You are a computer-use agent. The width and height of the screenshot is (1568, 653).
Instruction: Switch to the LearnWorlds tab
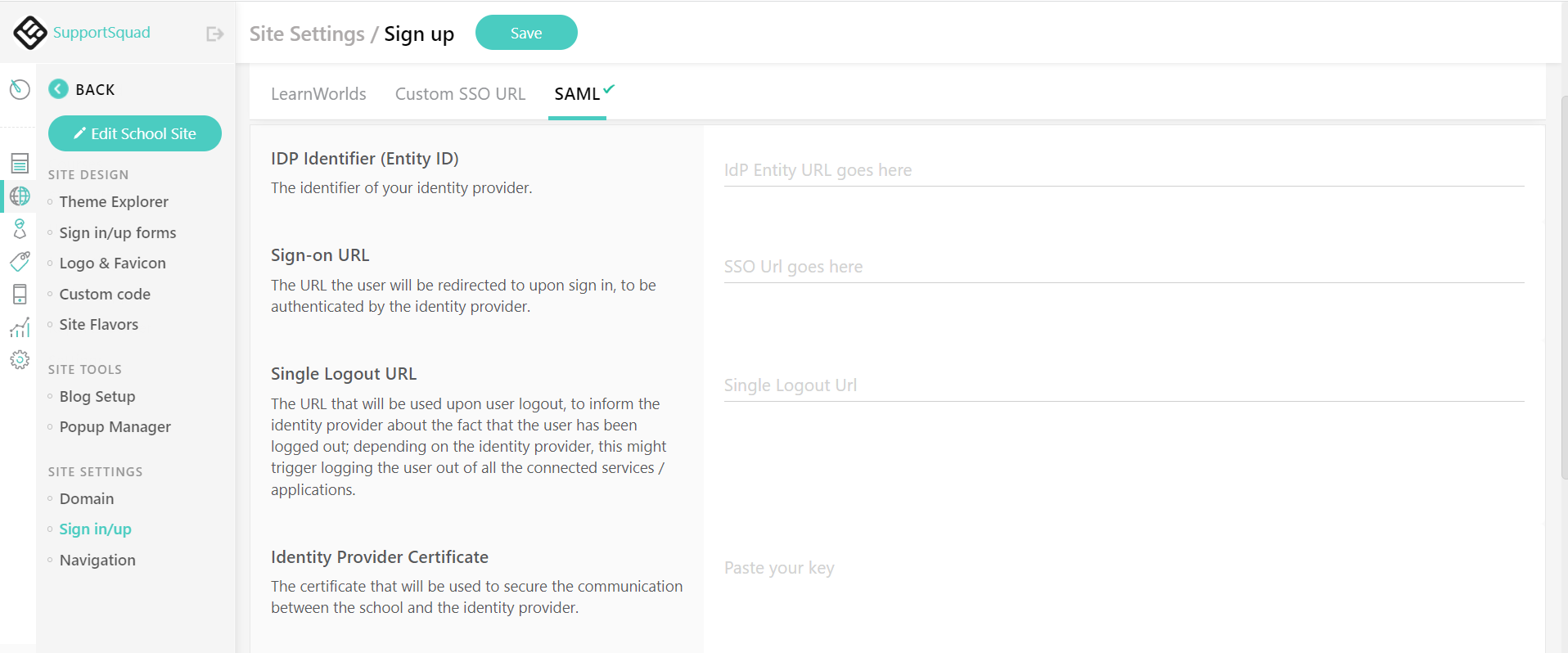(x=318, y=93)
